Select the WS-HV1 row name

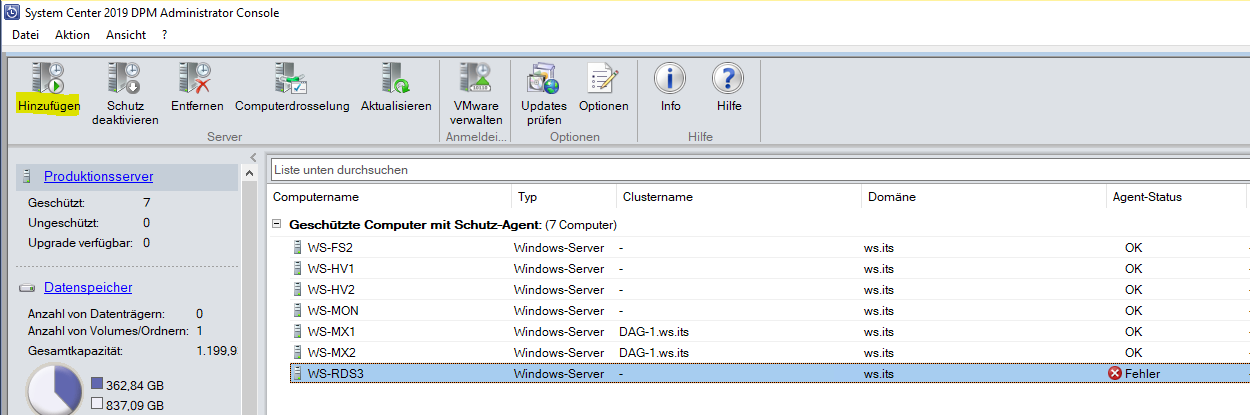(331, 268)
